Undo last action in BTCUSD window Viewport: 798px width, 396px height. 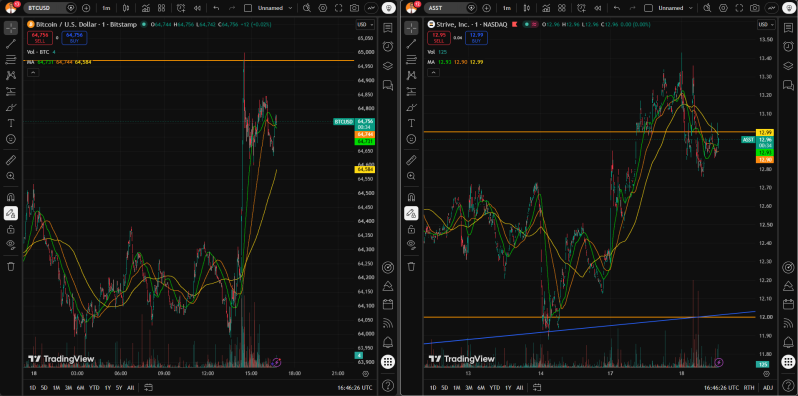pos(216,8)
